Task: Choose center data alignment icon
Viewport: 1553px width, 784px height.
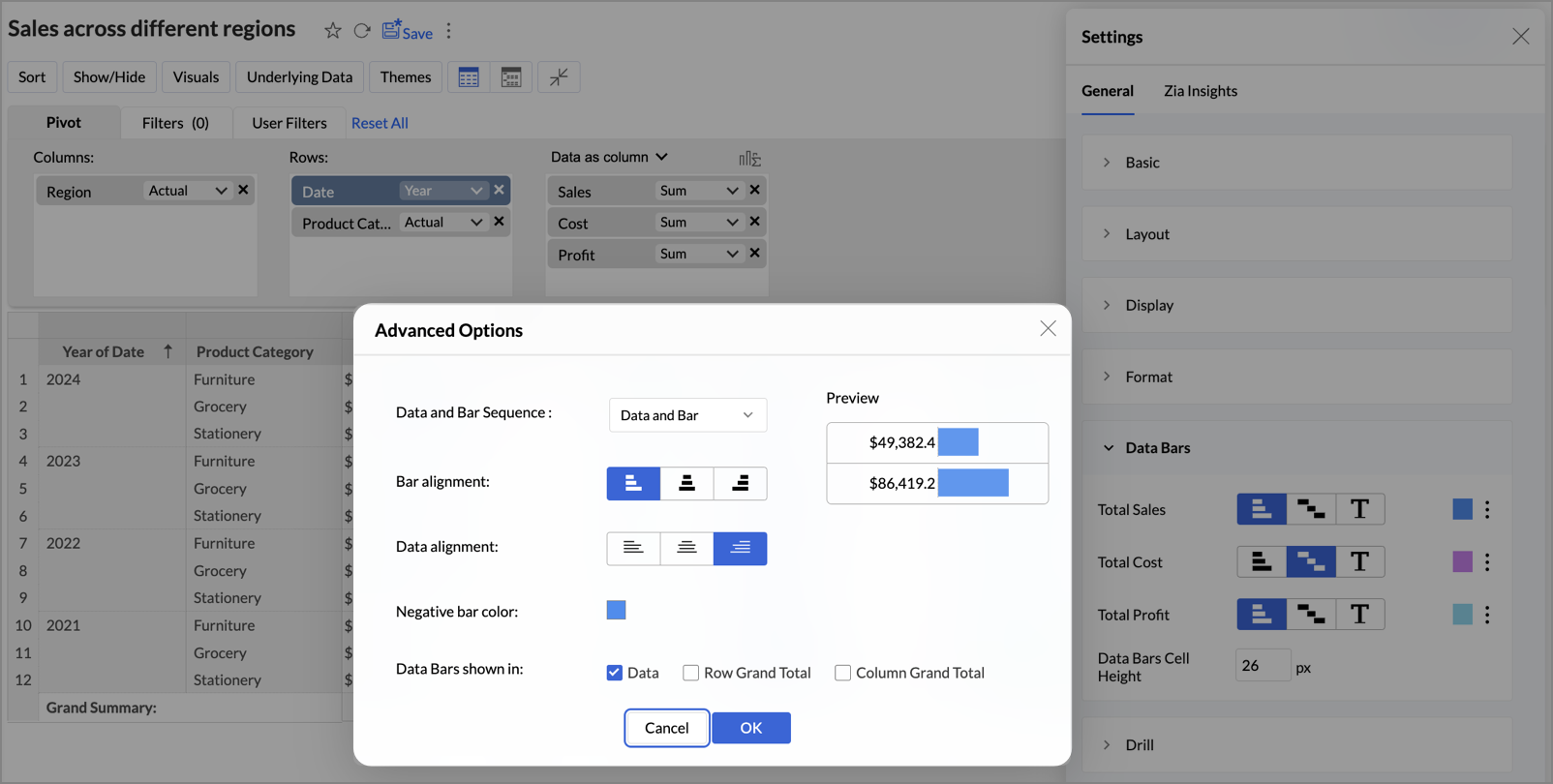Action: point(686,548)
